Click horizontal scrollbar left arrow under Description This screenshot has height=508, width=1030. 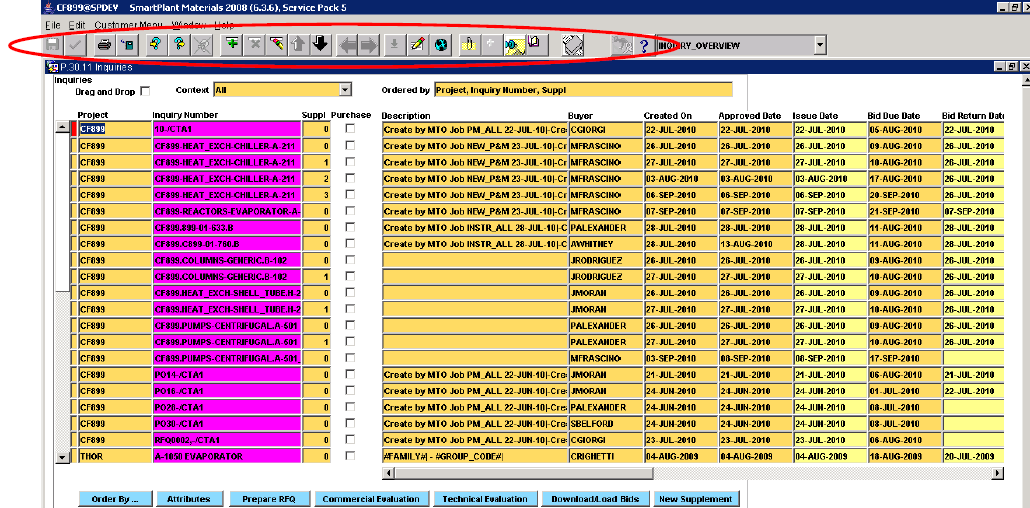tap(388, 473)
